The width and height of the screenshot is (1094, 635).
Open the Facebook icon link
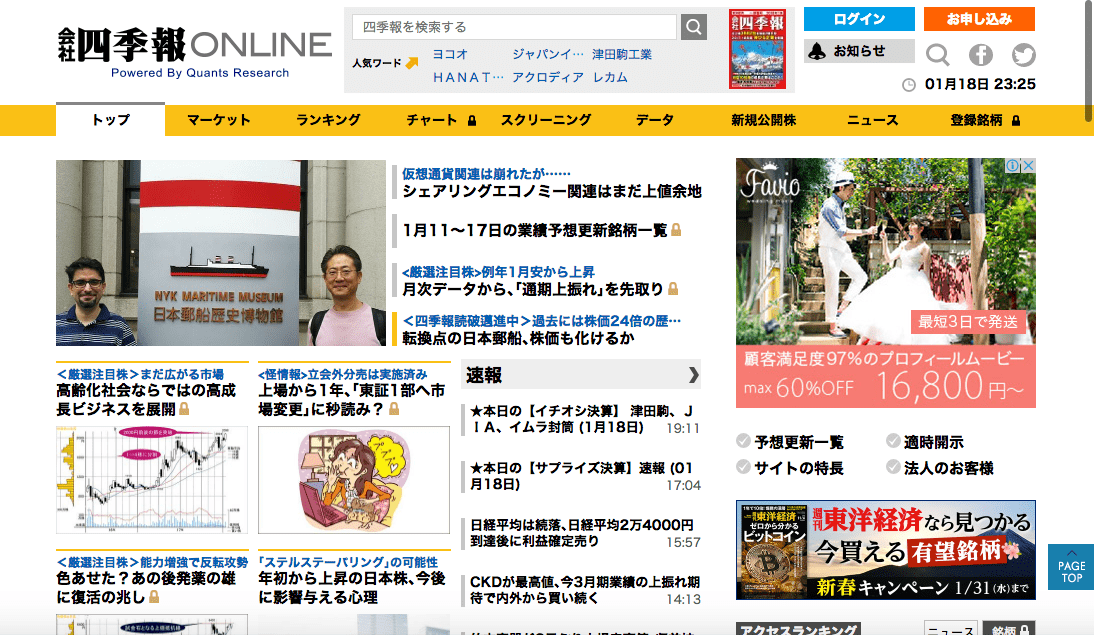[980, 55]
